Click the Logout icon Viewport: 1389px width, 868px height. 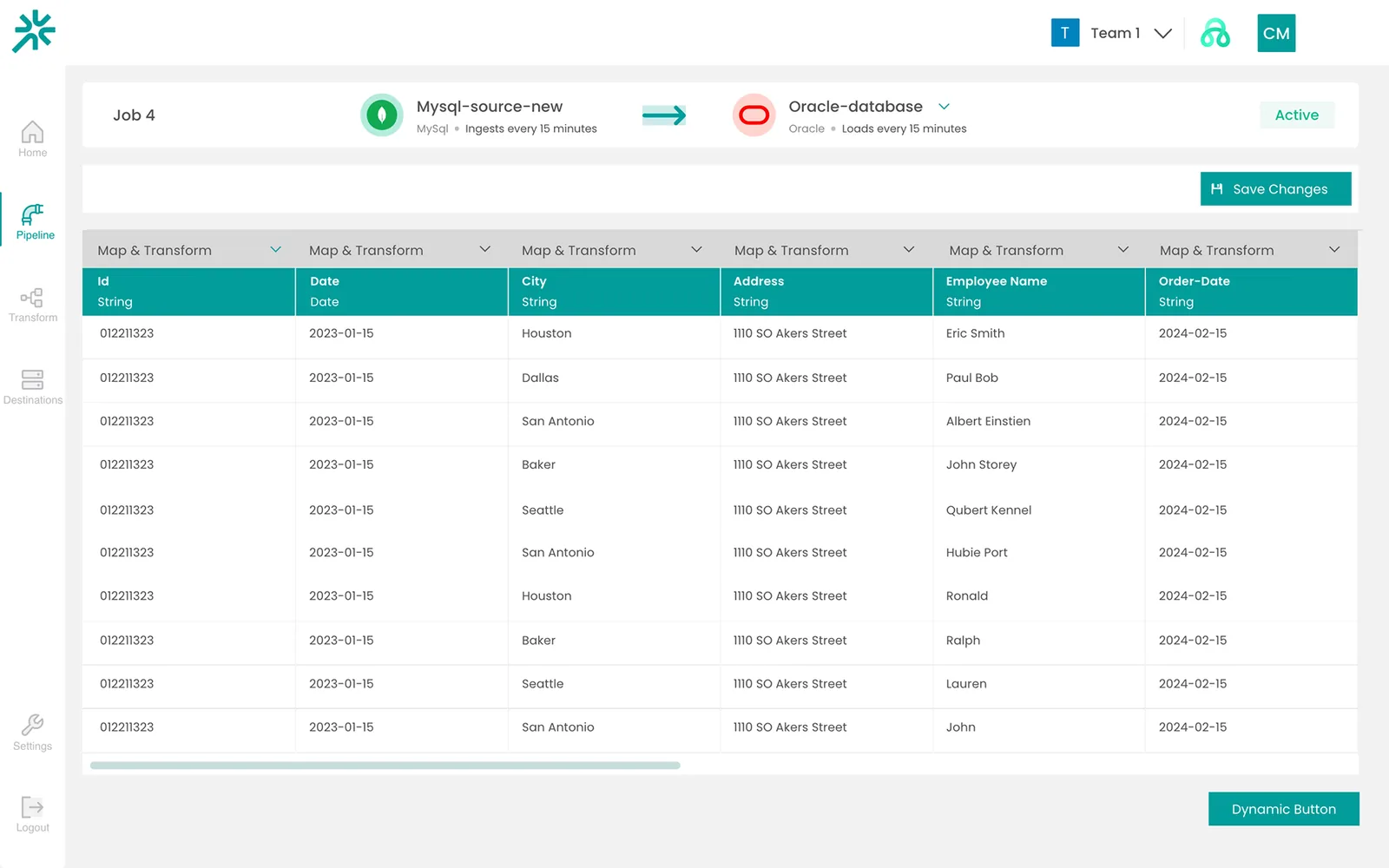coord(32,807)
